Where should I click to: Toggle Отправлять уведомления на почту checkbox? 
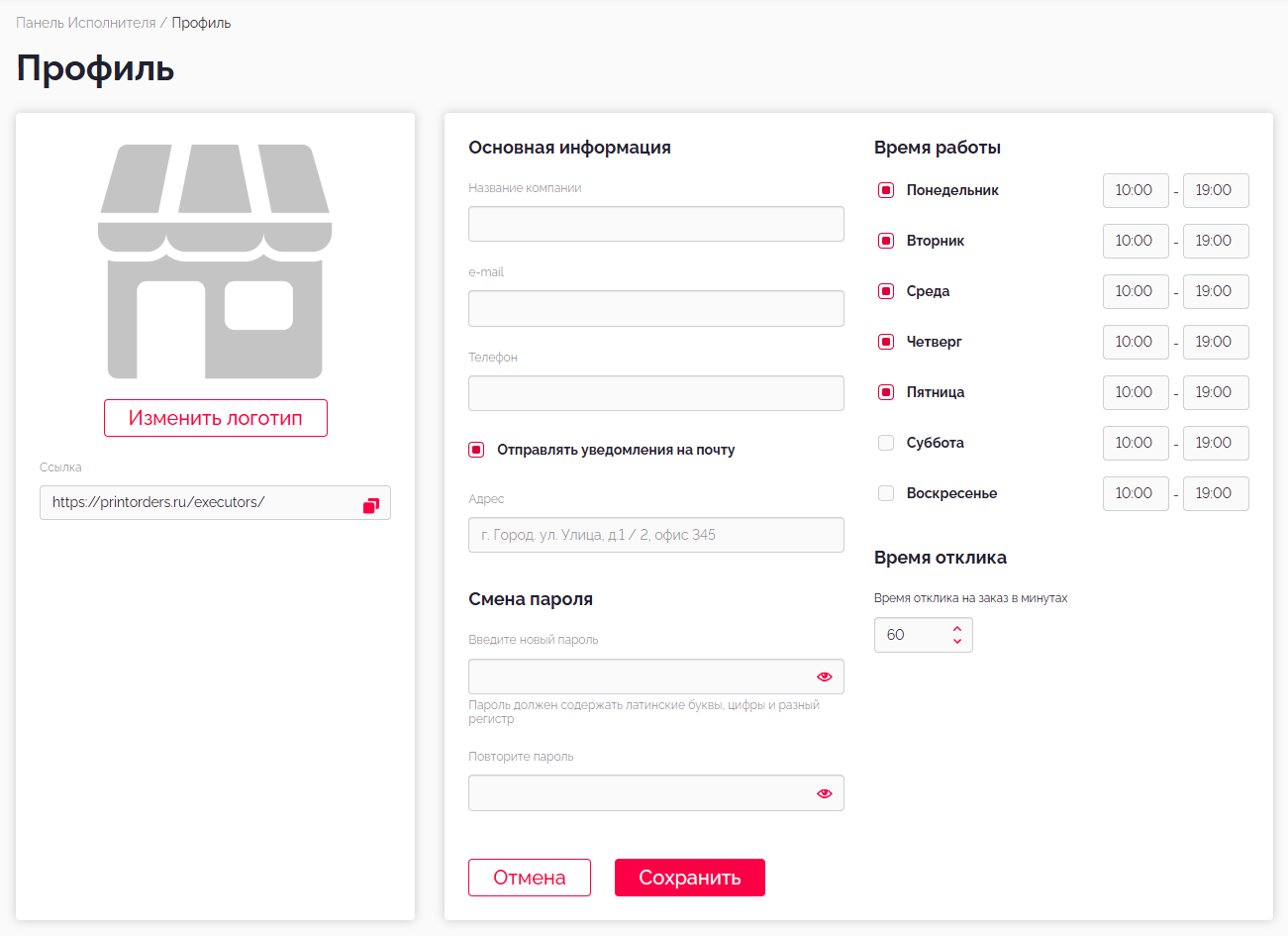(476, 450)
